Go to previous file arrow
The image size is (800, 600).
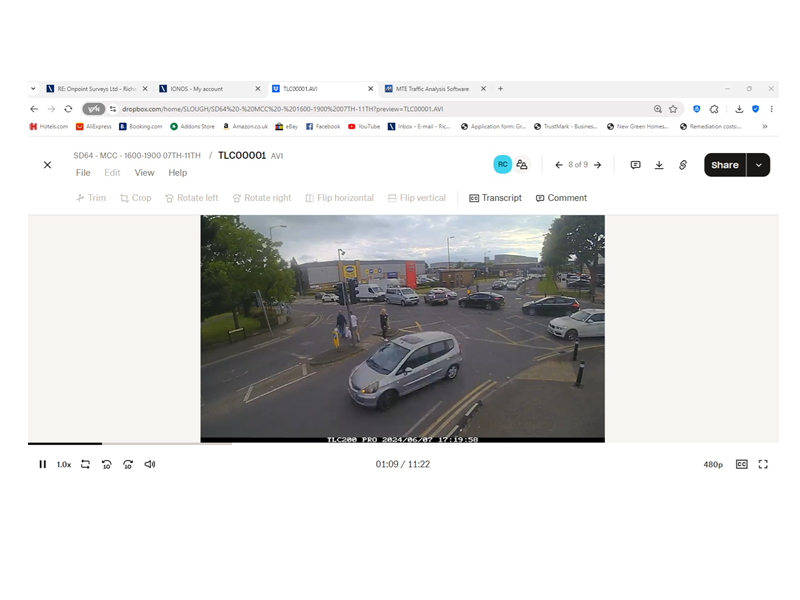(x=559, y=165)
